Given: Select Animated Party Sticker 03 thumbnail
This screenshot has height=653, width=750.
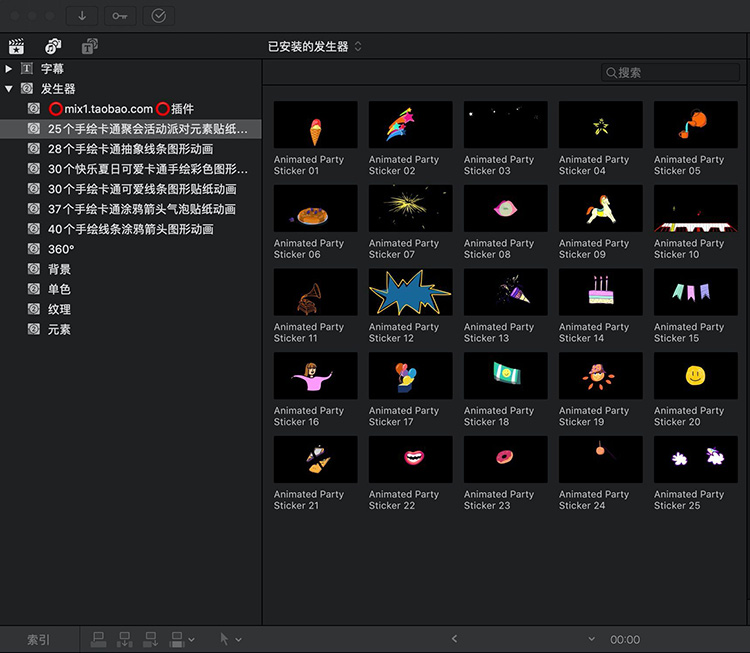Looking at the screenshot, I should click(x=506, y=124).
